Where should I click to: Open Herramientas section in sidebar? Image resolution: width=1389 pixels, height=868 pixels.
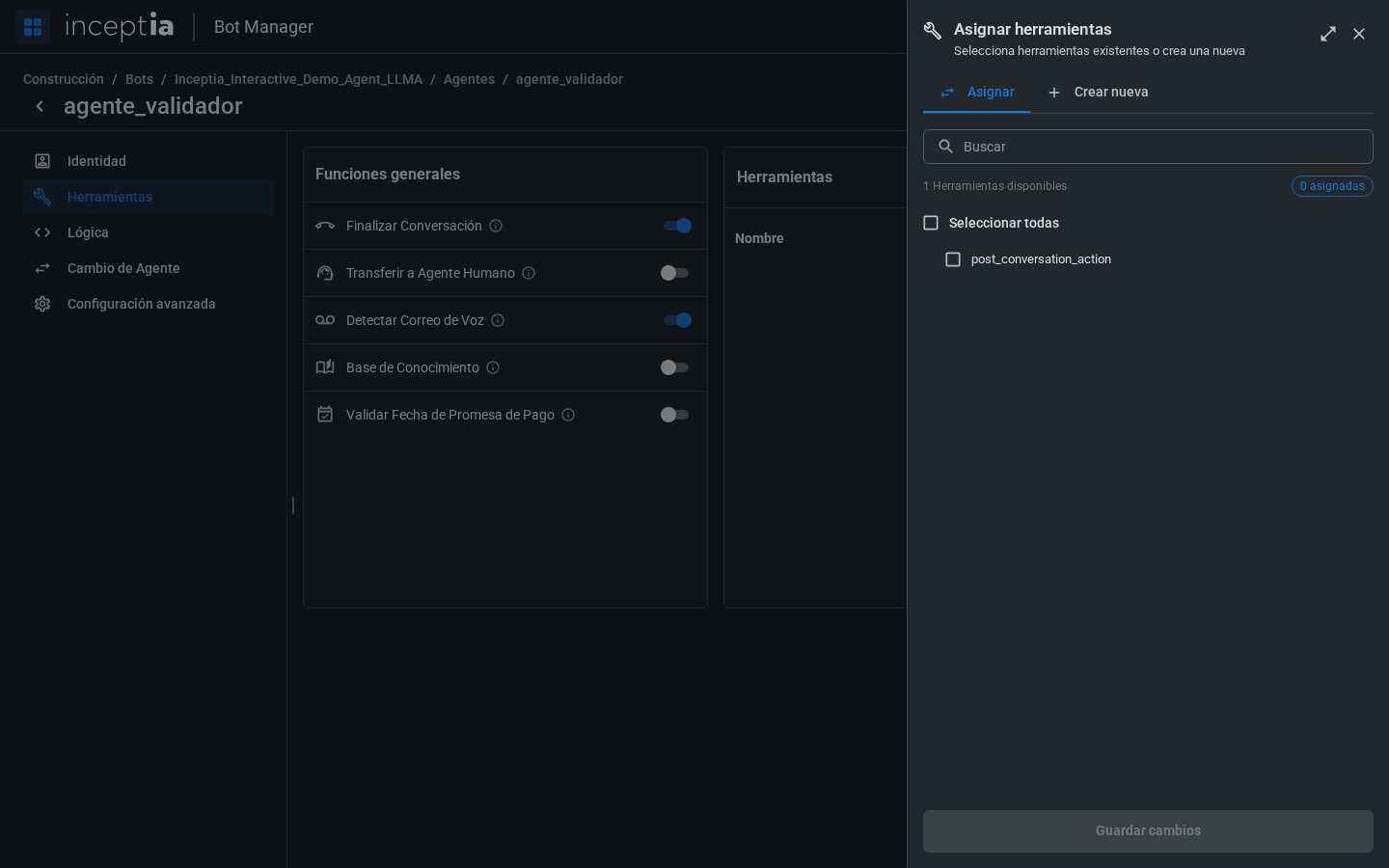click(x=149, y=197)
